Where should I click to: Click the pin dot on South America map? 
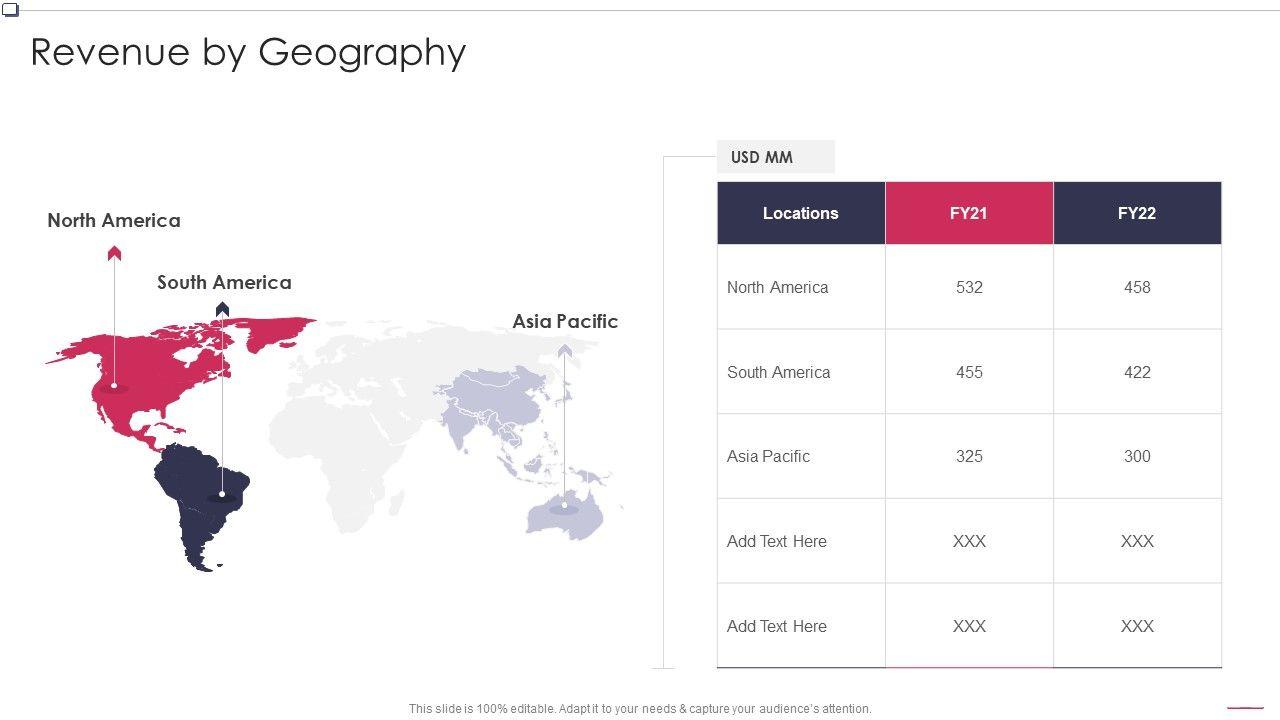point(222,494)
